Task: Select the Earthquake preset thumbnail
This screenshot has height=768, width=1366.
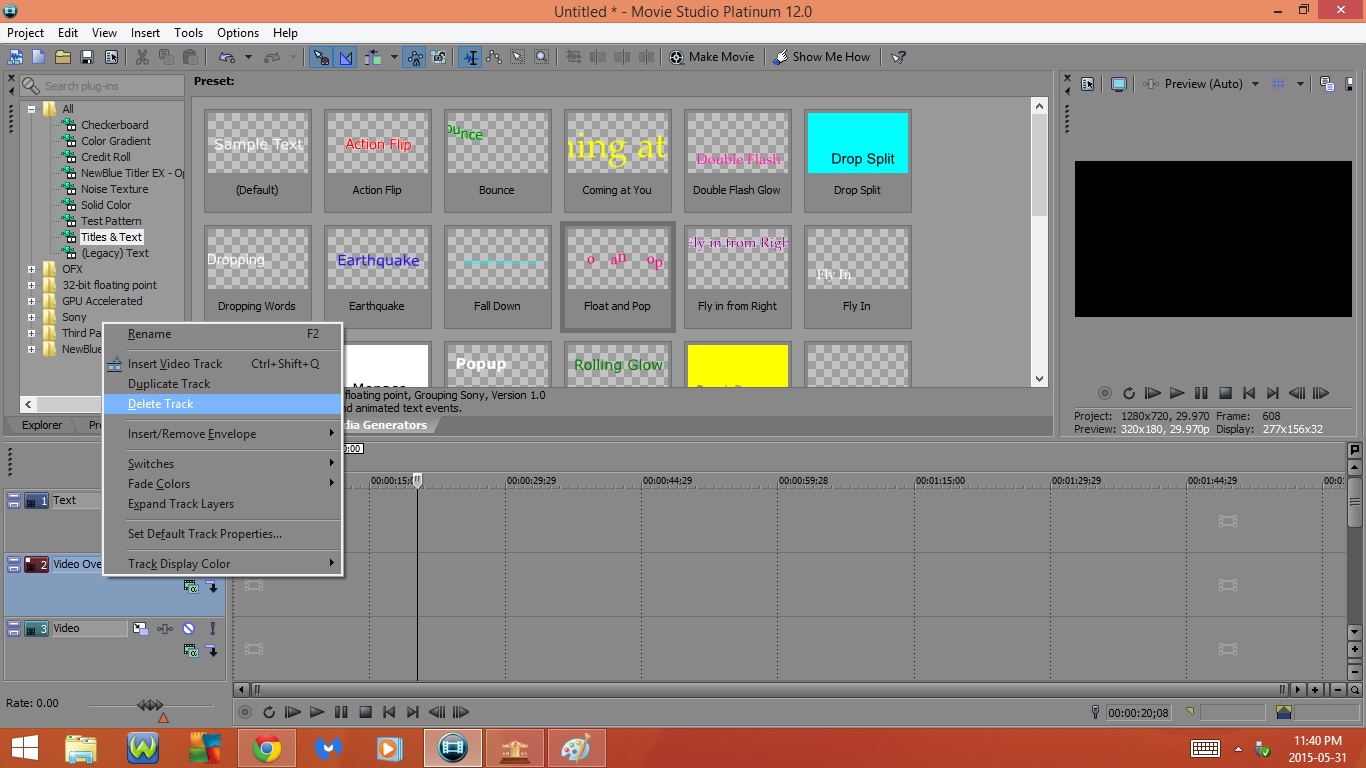Action: click(x=377, y=277)
